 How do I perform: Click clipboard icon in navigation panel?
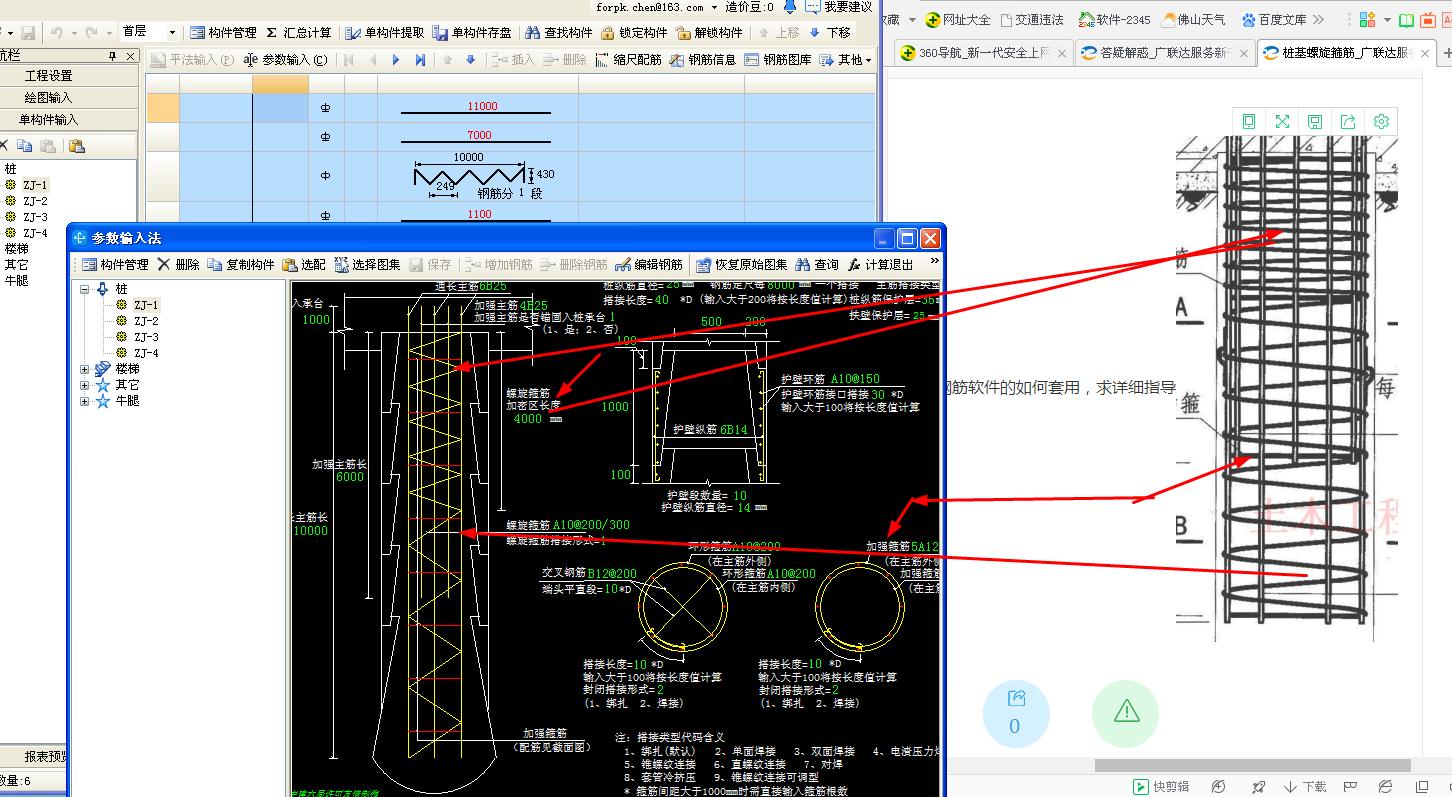(76, 146)
